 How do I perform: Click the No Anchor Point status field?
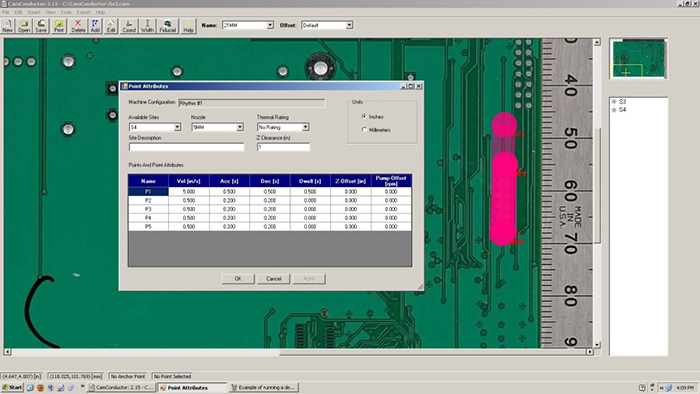[x=128, y=377]
